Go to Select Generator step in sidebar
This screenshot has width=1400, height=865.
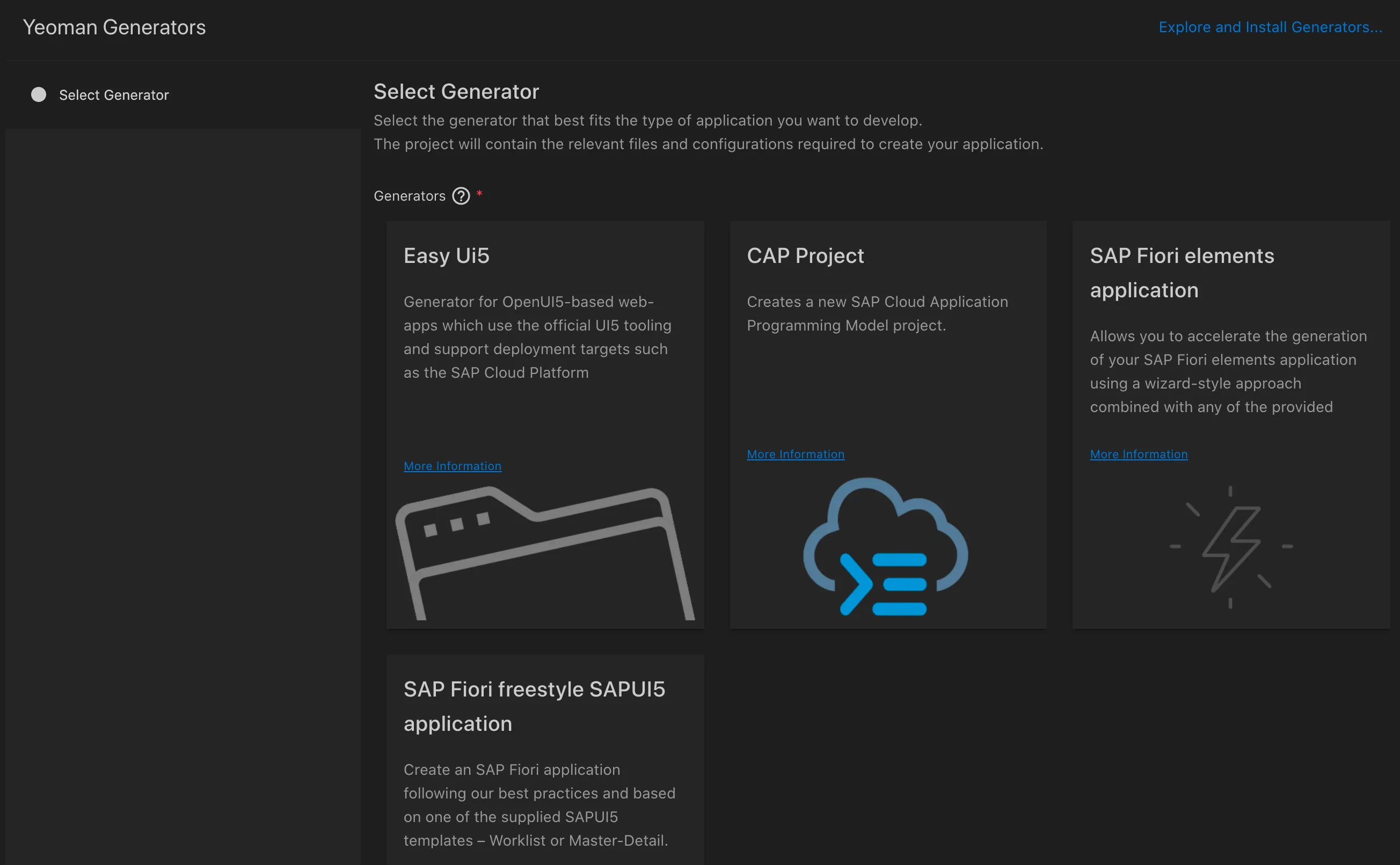114,95
